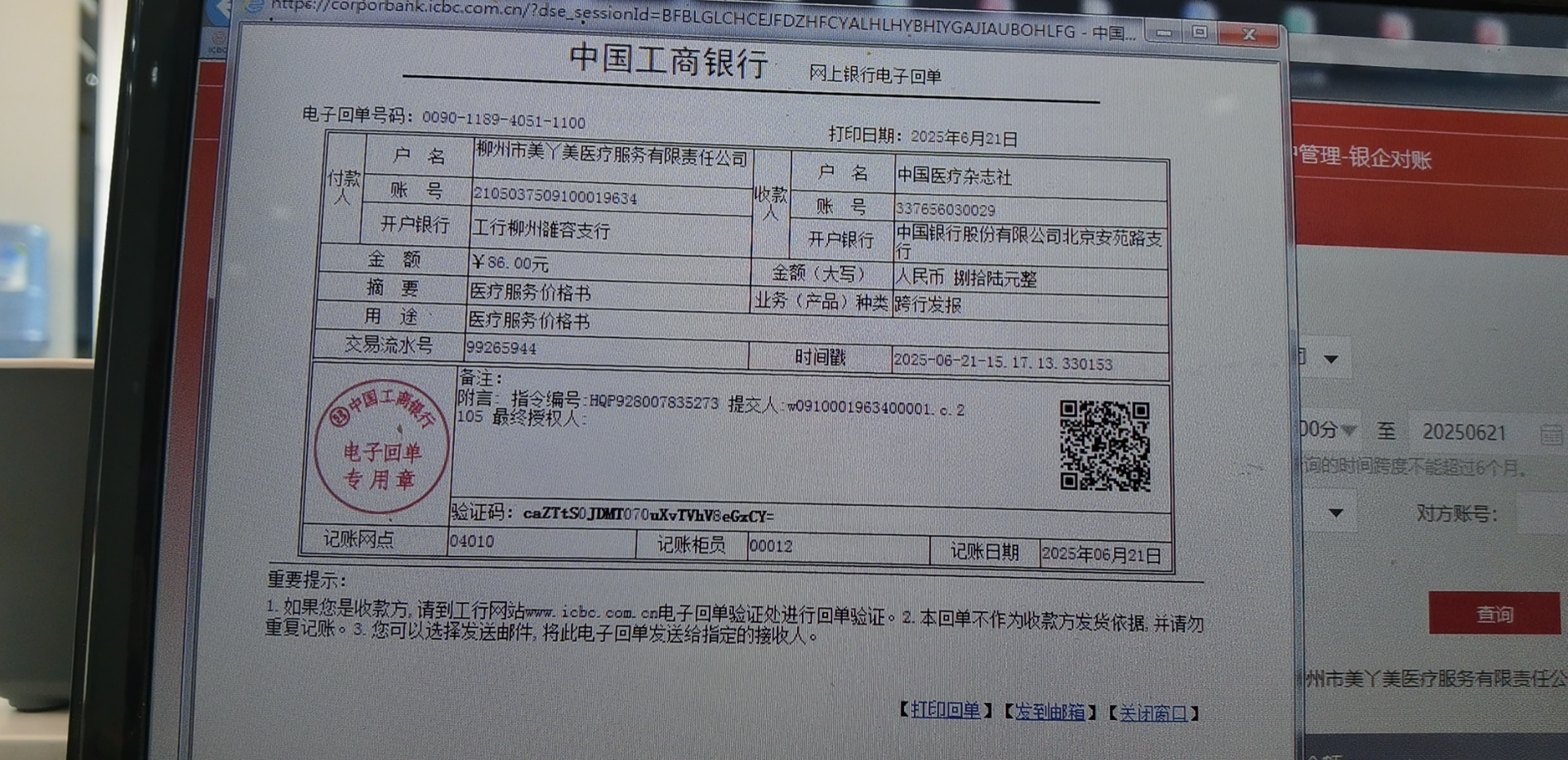Screen dimensions: 1568x760
Task: Open the dropdown arrow below 银企对账 header
Action: tap(1330, 358)
